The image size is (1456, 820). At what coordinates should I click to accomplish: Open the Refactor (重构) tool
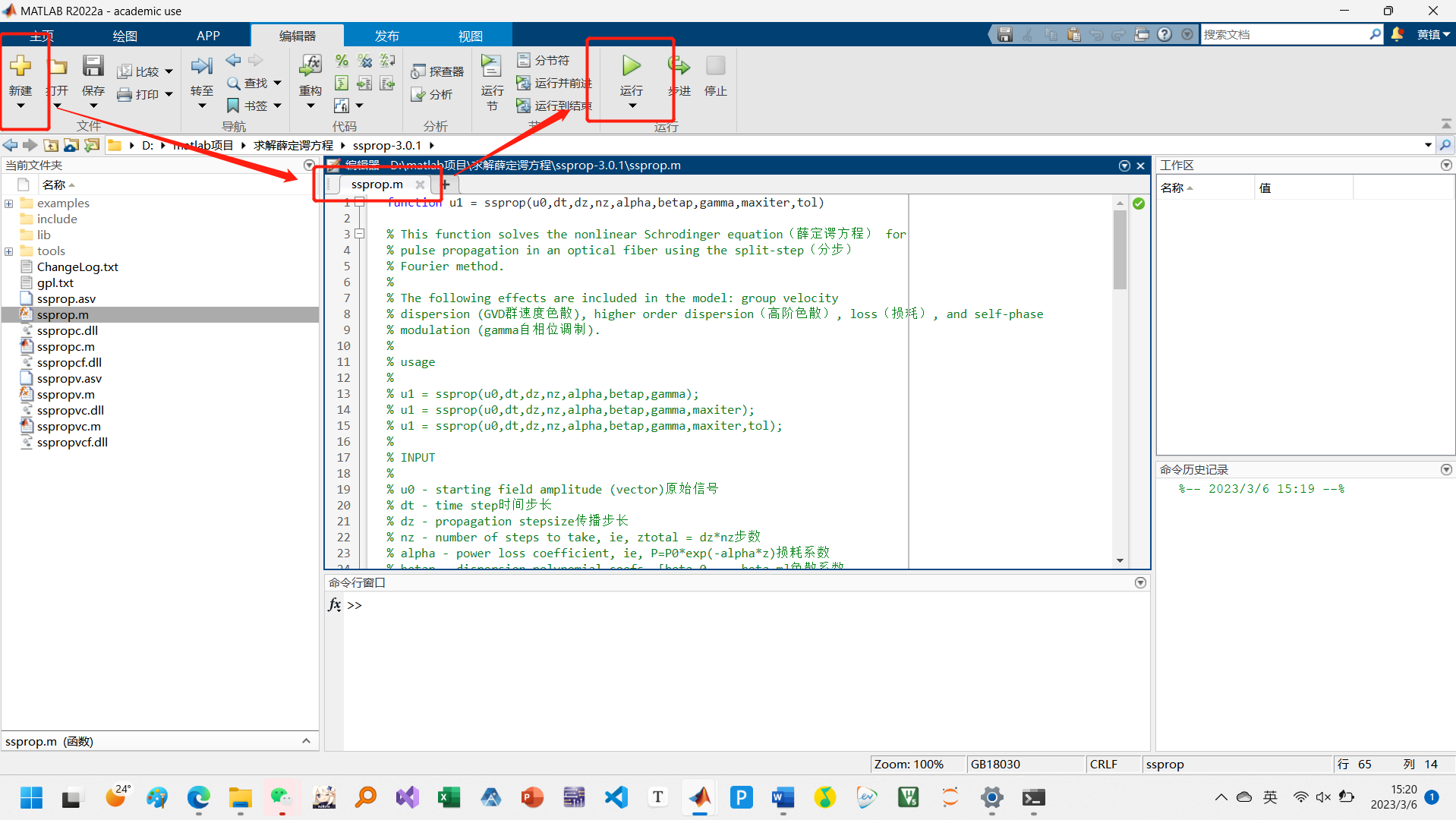click(x=310, y=67)
